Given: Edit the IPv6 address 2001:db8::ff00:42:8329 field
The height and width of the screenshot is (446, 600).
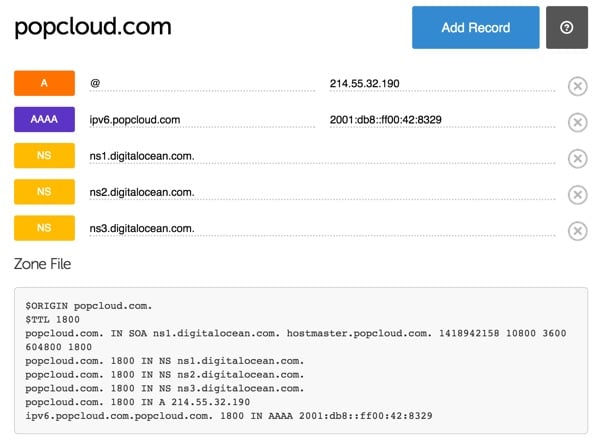Looking at the screenshot, I should (440, 120).
